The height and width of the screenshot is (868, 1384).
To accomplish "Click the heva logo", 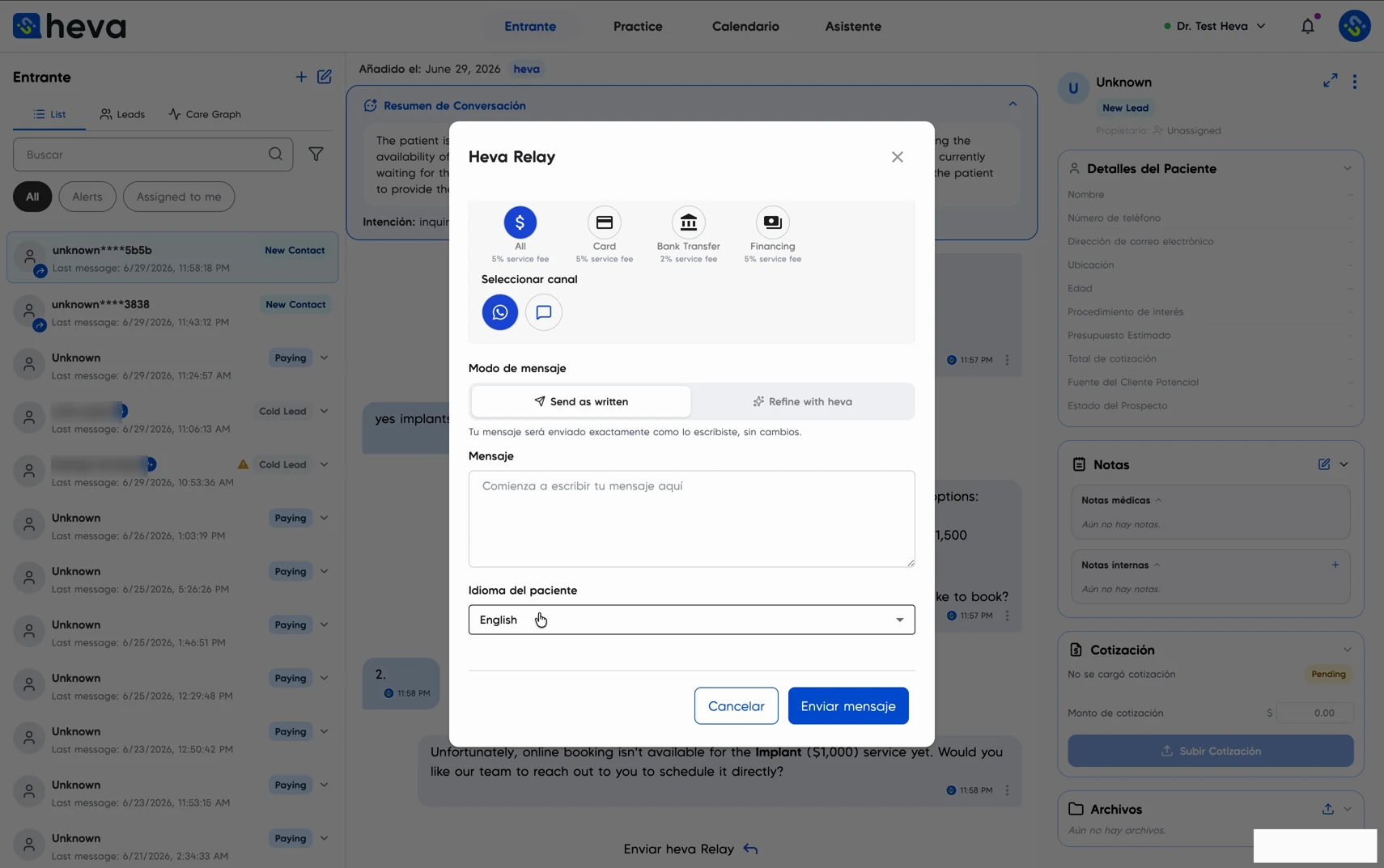I will coord(70,26).
